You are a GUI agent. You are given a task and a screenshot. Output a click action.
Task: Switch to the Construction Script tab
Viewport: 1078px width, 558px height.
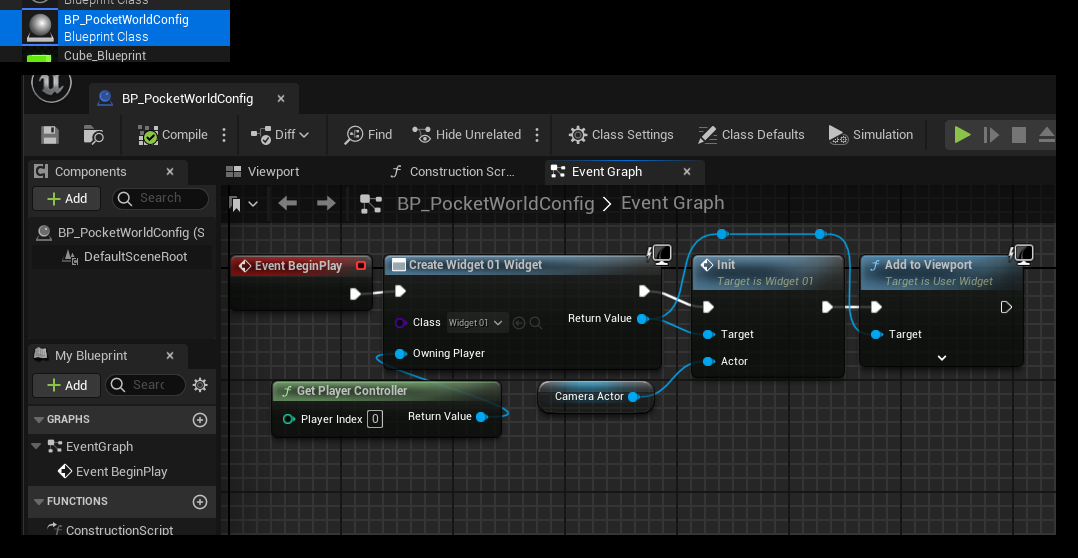(452, 172)
